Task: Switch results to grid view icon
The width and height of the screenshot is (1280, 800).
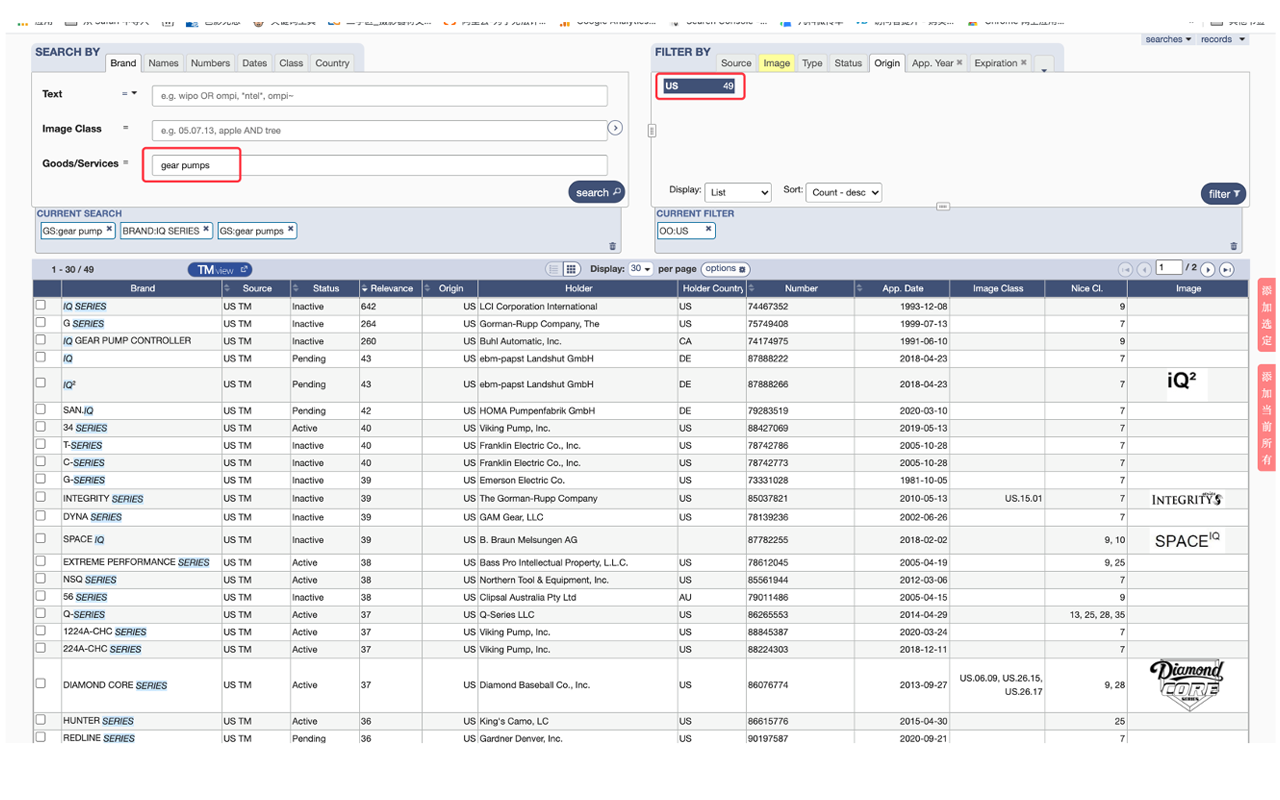Action: pos(571,269)
